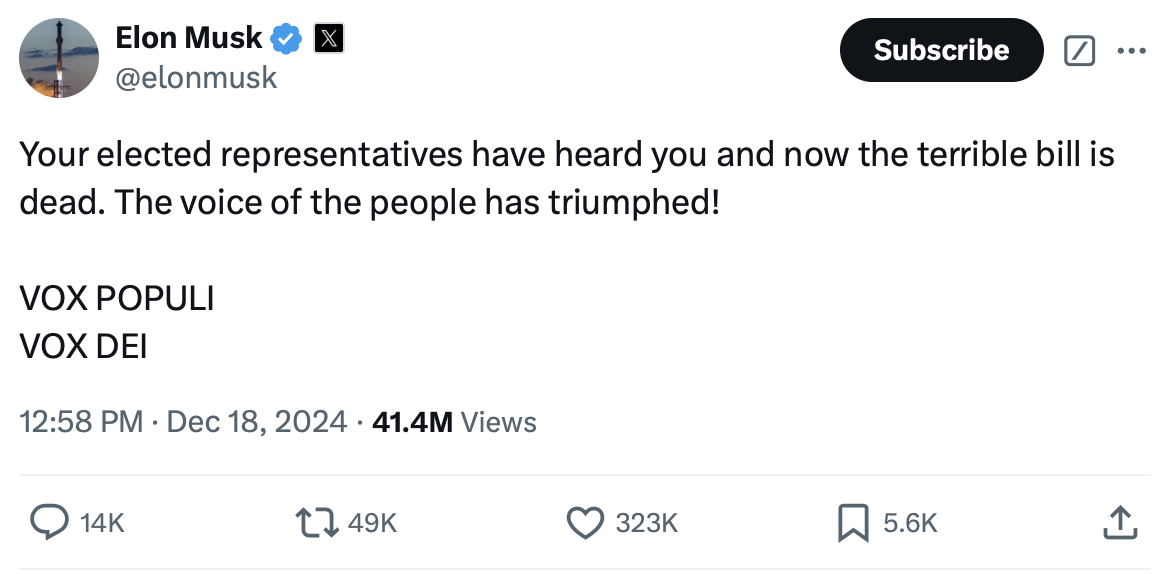Open the three-dot more options menu
The width and height of the screenshot is (1168, 574).
click(x=1130, y=50)
